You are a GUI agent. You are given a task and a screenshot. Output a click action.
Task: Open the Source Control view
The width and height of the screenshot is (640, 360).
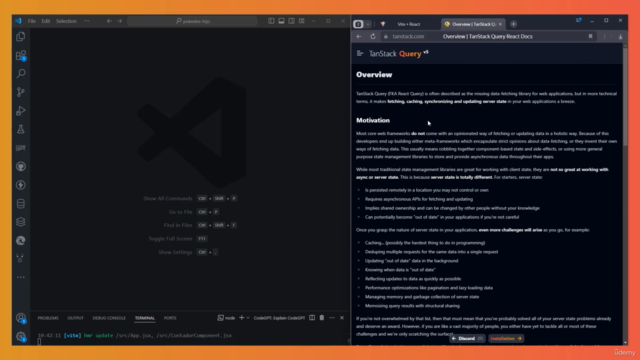(20, 92)
